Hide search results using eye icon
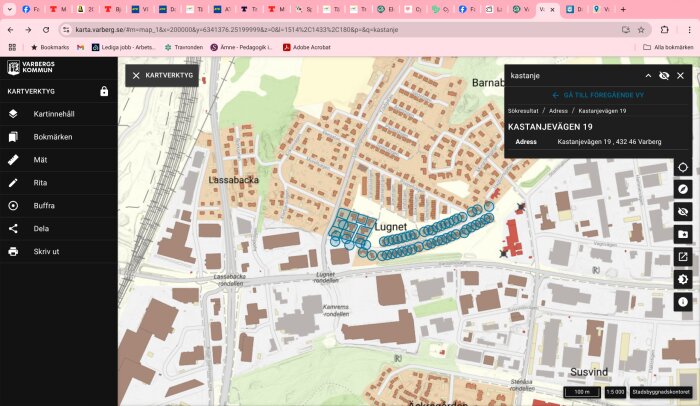700x406 pixels. [x=664, y=75]
